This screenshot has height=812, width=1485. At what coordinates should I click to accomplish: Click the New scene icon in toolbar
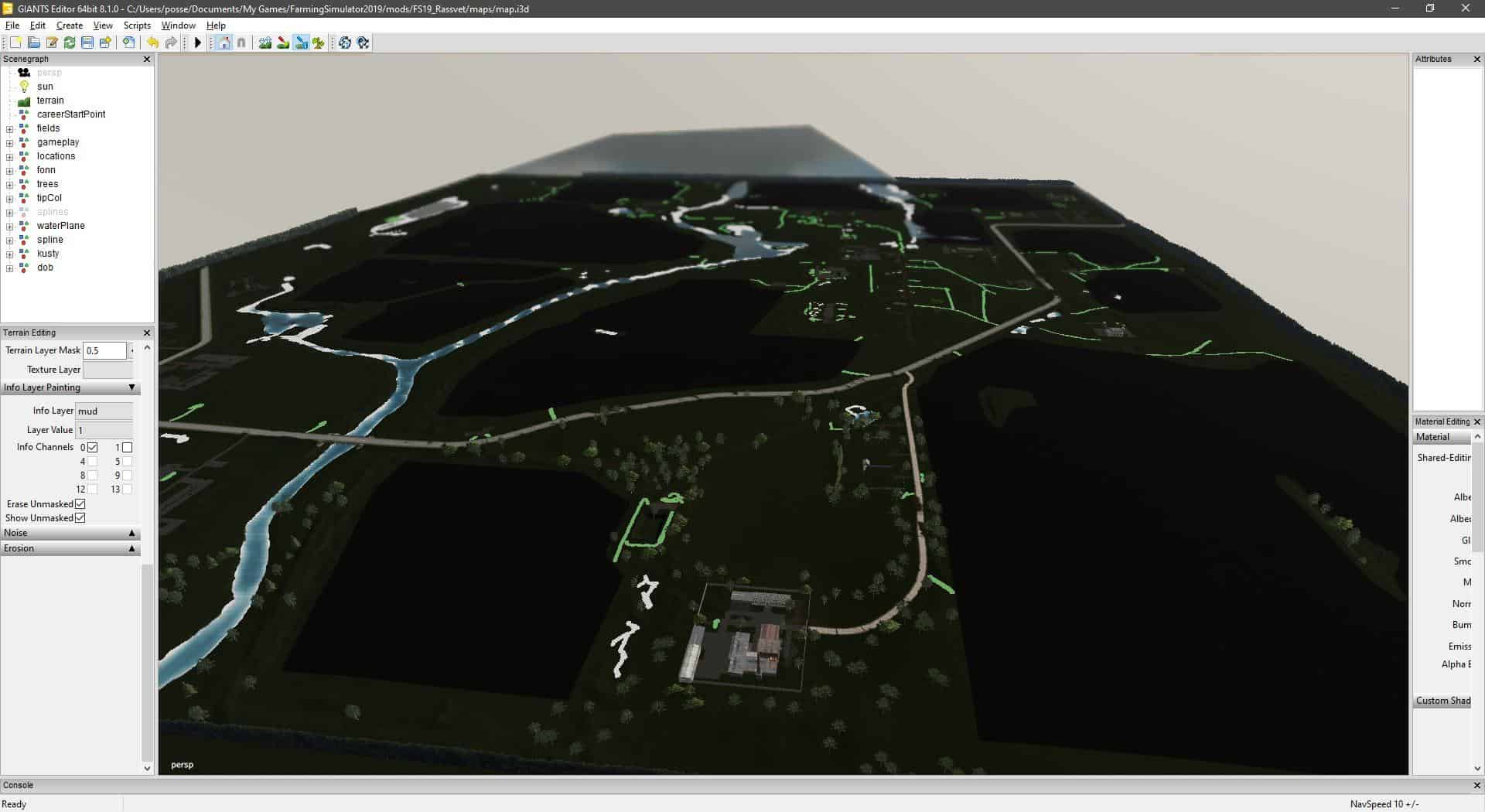15,43
